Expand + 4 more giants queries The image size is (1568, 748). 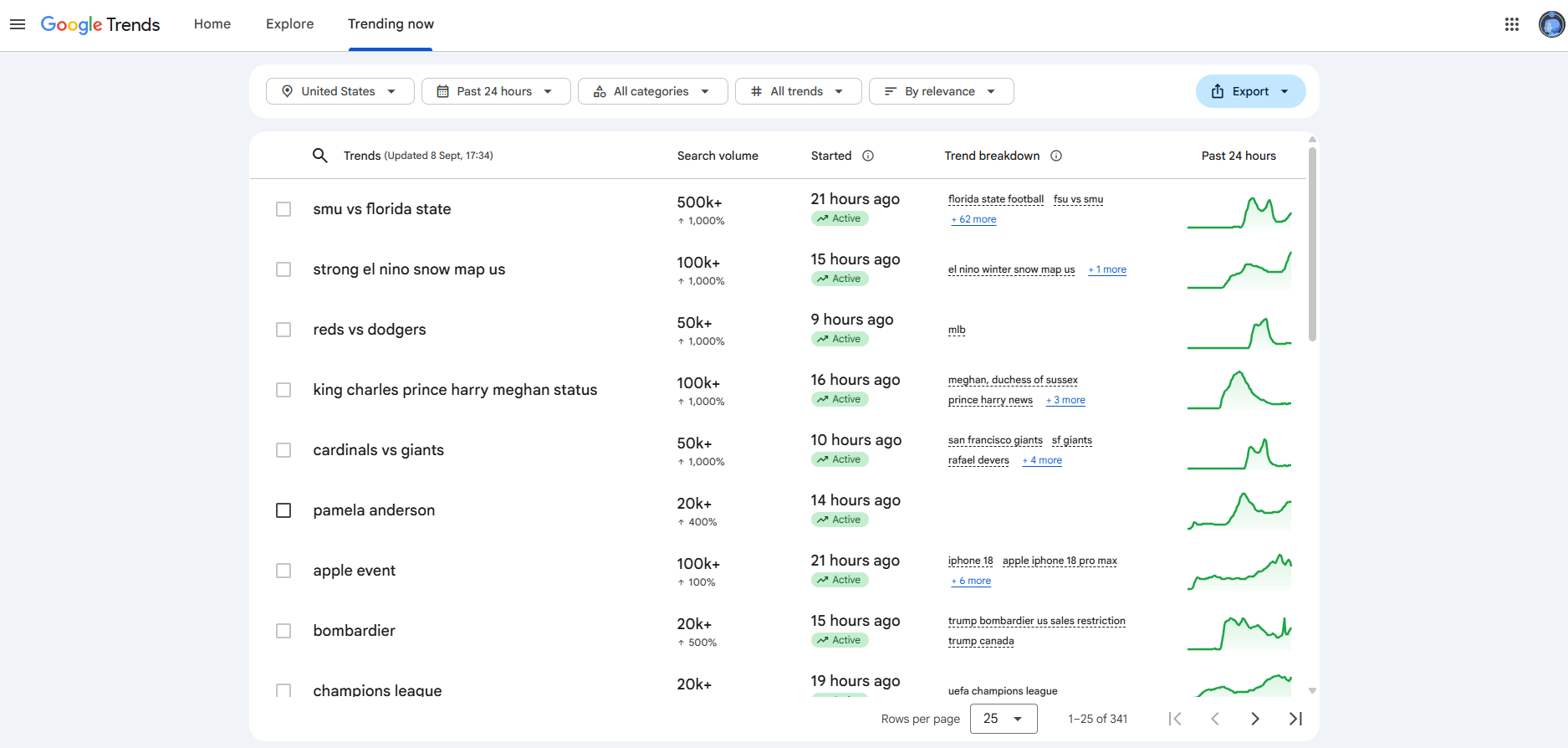point(1042,460)
